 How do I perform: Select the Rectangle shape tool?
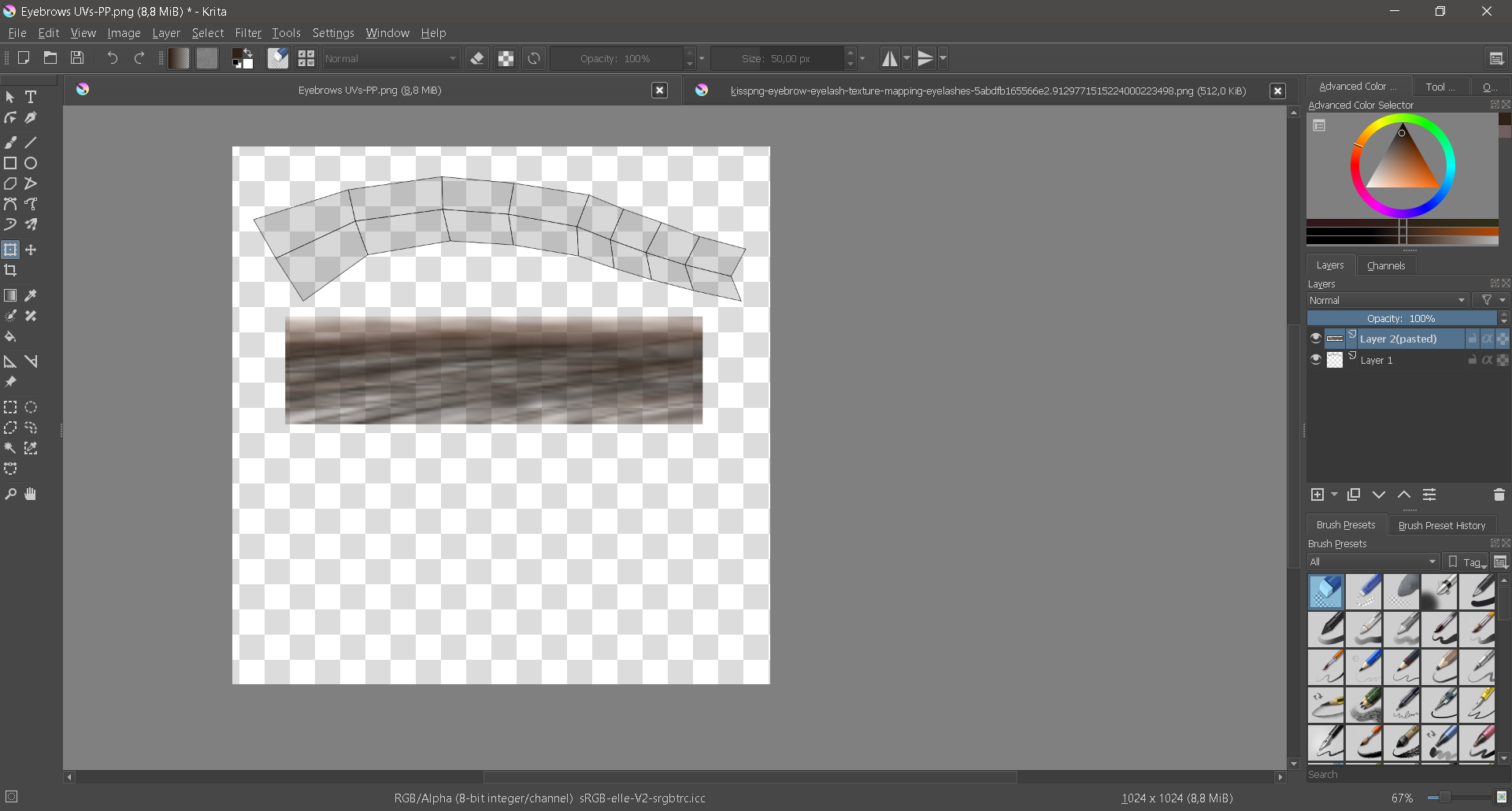click(x=10, y=163)
